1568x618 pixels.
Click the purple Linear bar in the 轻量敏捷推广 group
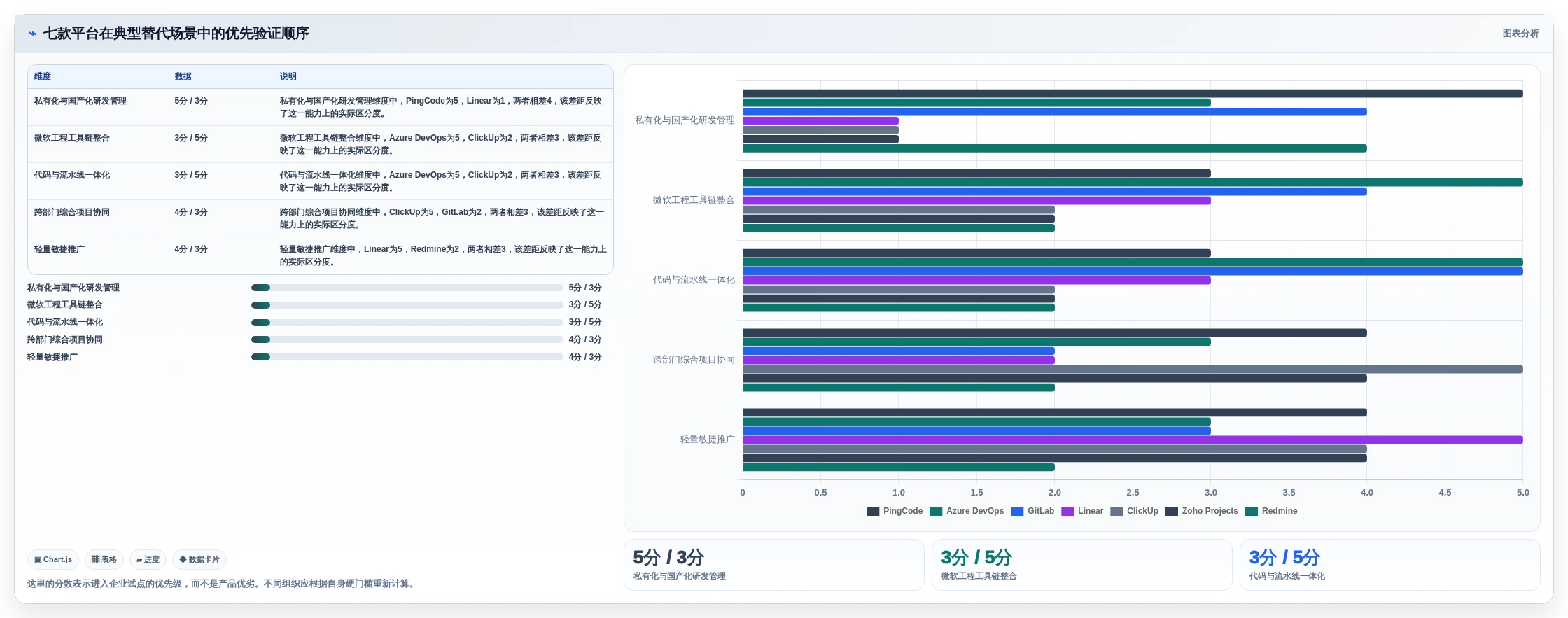click(1133, 440)
